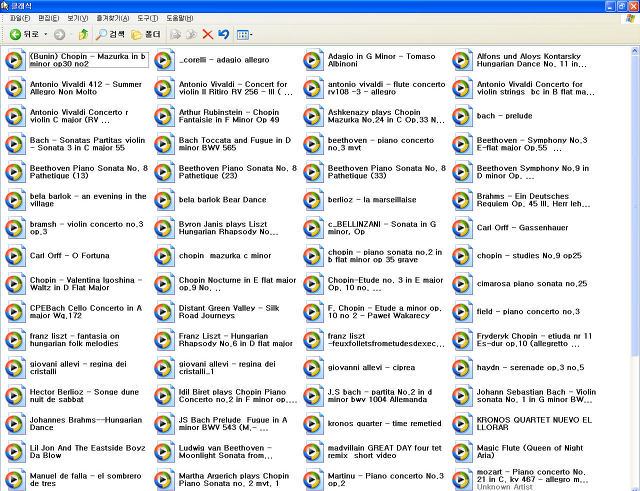Toggle the 폴더 folders pane
The width and height of the screenshot is (640, 491).
146,34
